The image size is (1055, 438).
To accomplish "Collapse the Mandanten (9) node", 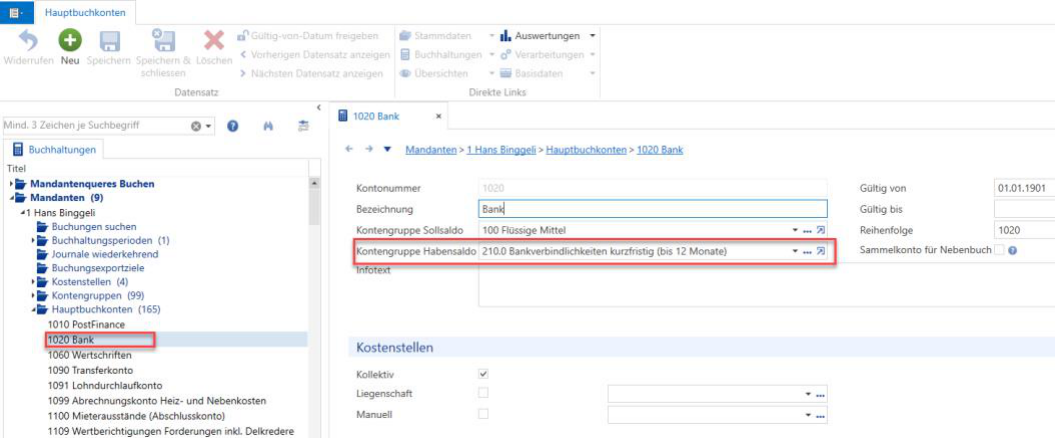I will pos(12,198).
